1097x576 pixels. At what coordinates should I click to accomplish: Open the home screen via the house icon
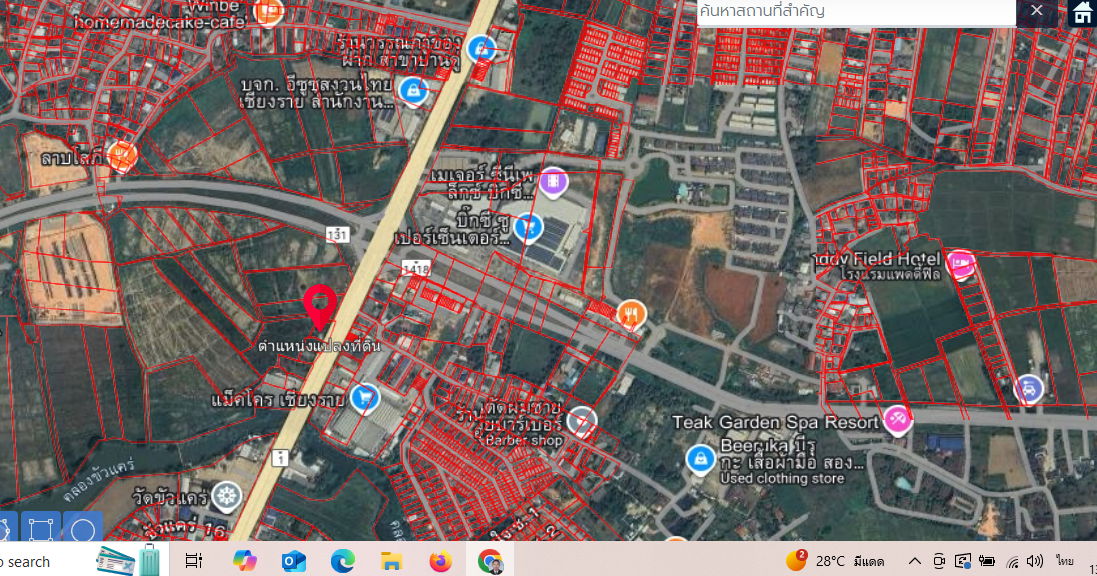(x=1081, y=13)
